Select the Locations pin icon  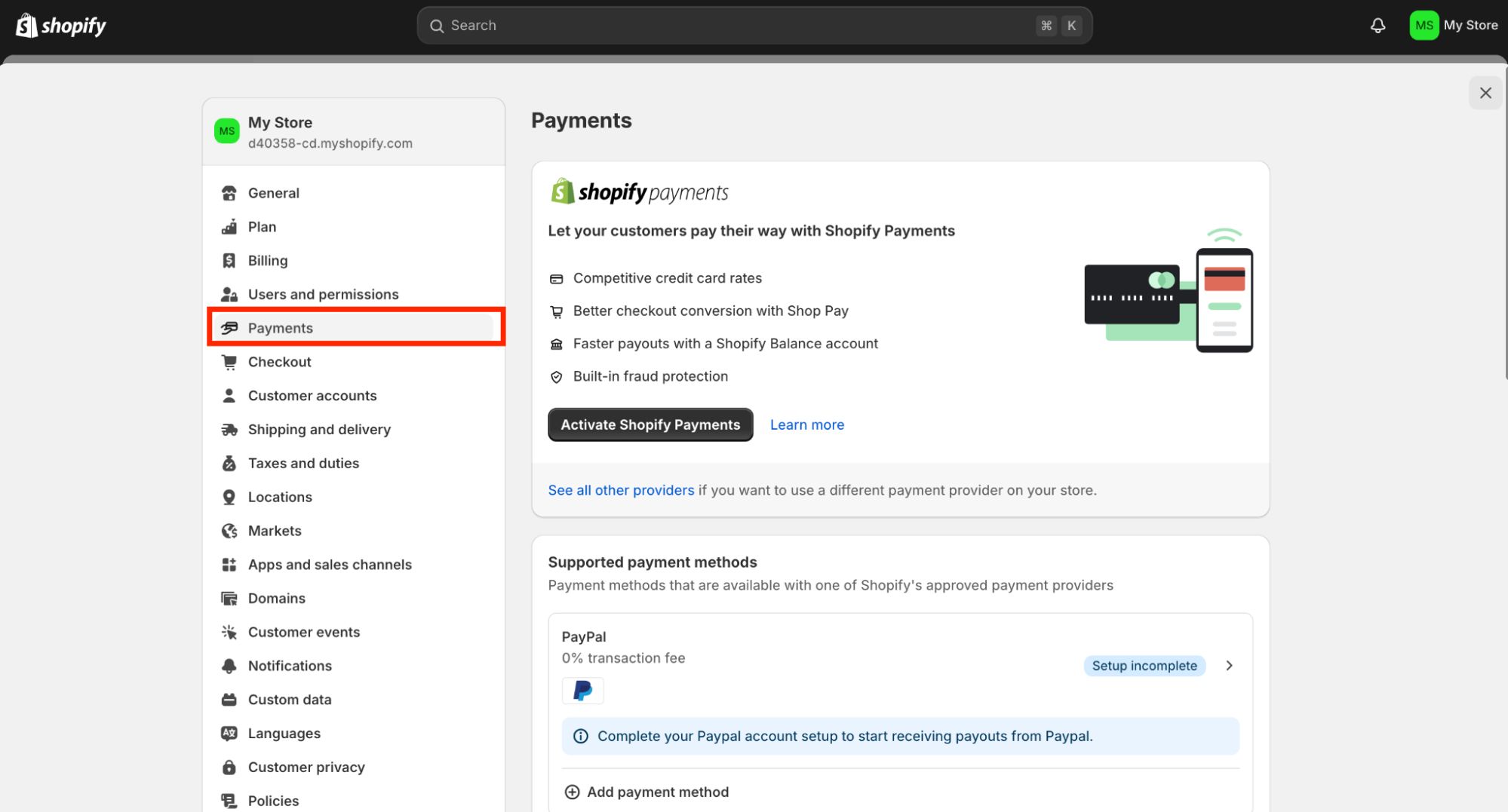coord(229,497)
